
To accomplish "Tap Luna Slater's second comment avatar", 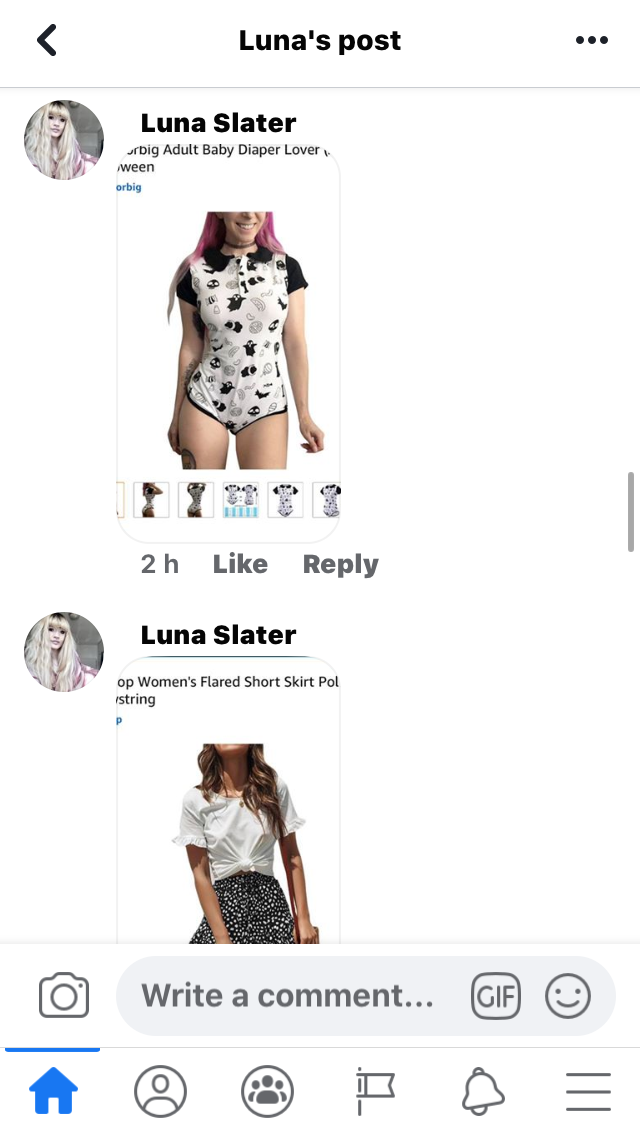I will (64, 652).
